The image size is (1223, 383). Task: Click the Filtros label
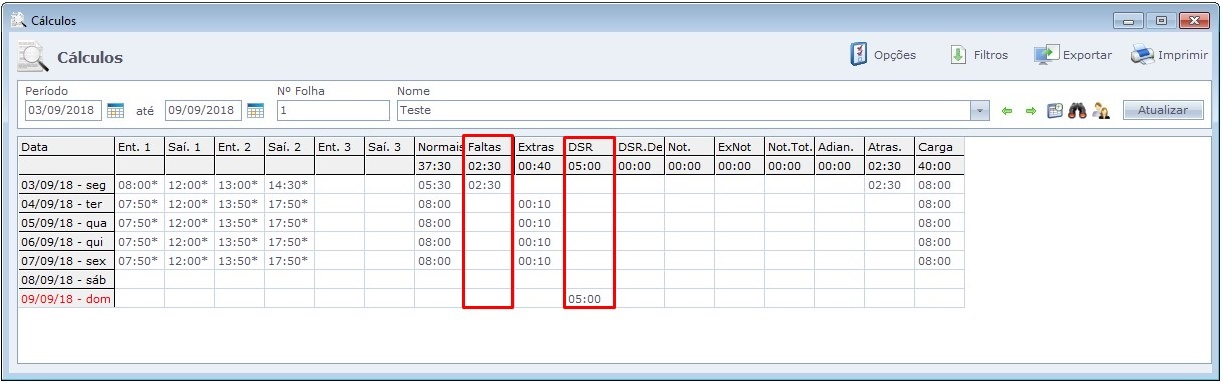coord(991,55)
